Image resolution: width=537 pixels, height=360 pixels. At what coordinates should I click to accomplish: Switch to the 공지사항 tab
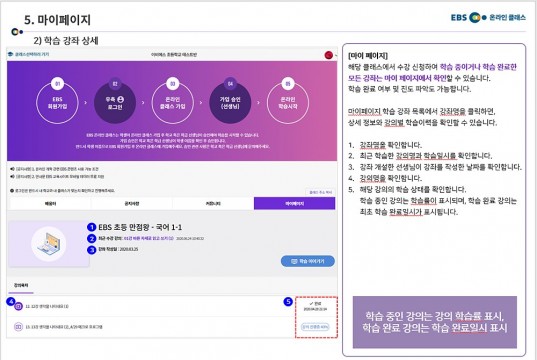coord(132,203)
